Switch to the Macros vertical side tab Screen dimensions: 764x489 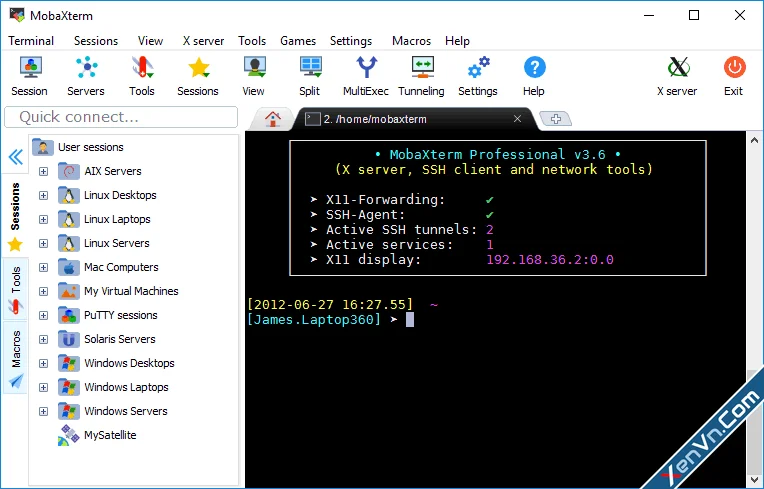16,357
